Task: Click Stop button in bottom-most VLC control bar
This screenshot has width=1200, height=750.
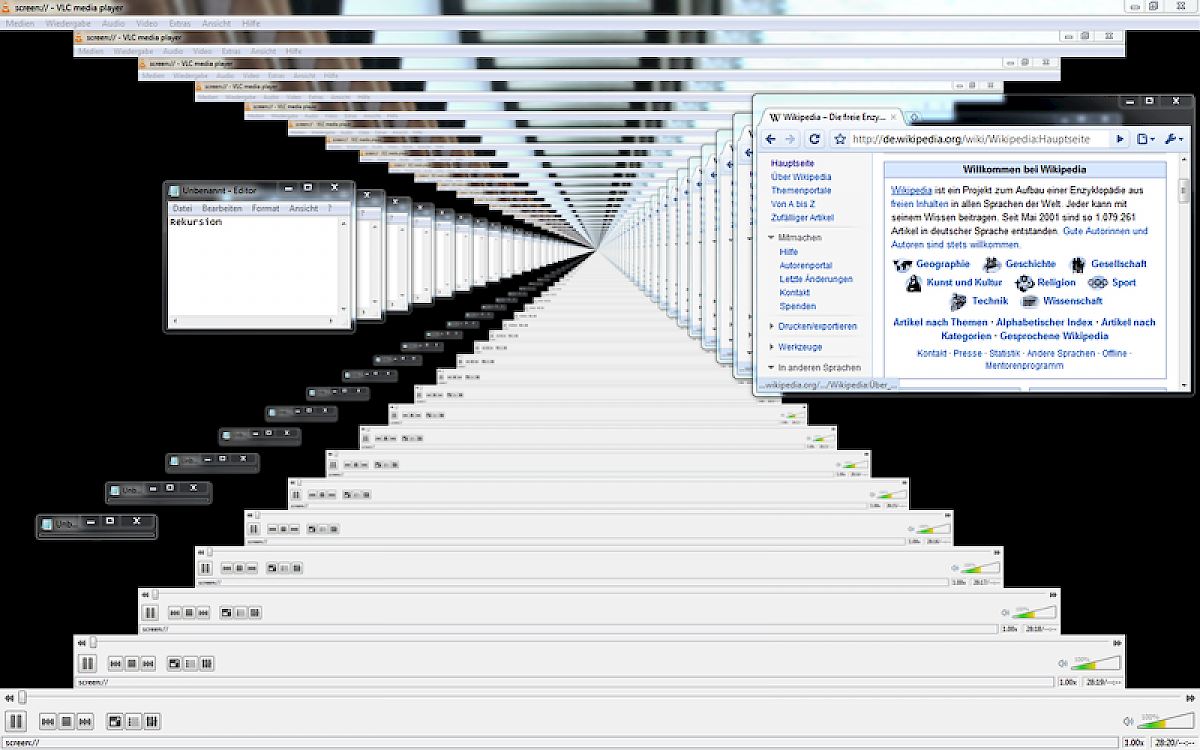Action: pyautogui.click(x=67, y=721)
